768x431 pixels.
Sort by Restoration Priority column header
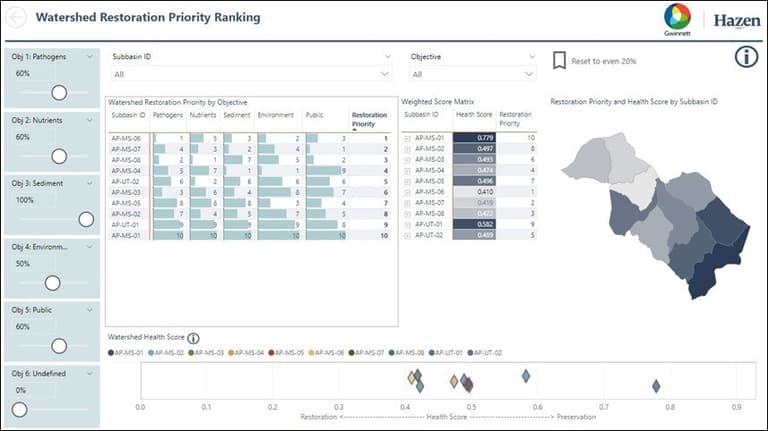point(368,119)
